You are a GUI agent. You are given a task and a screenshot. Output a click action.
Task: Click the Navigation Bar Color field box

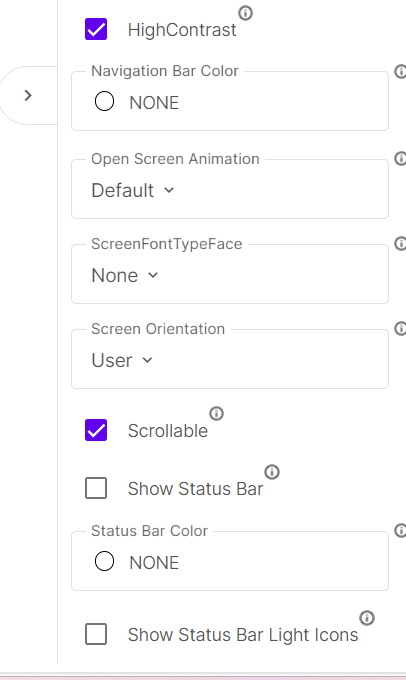(x=230, y=101)
